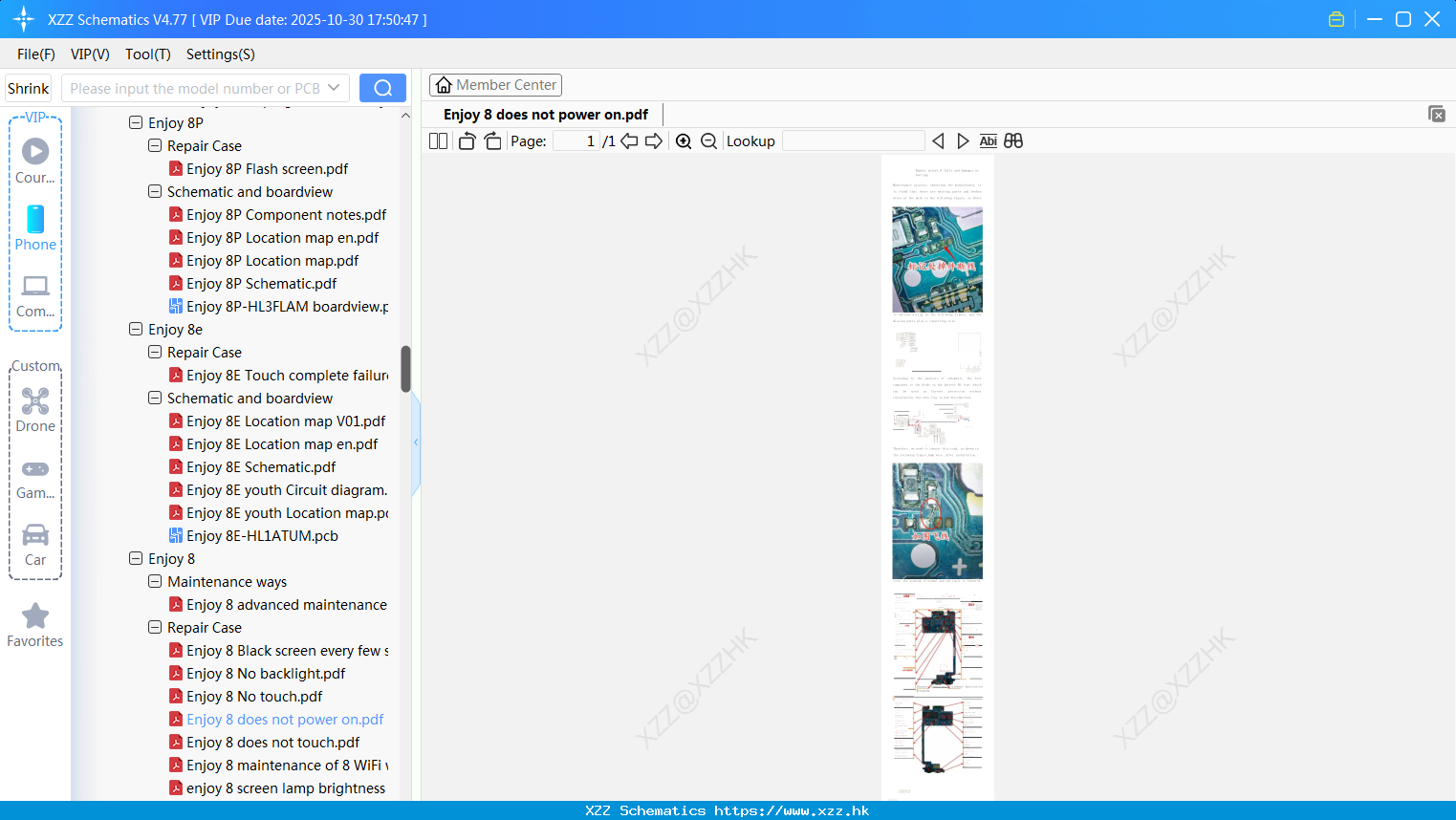1456x820 pixels.
Task: Collapse Schematic and boardview under Enjoy 8P
Action: (155, 192)
